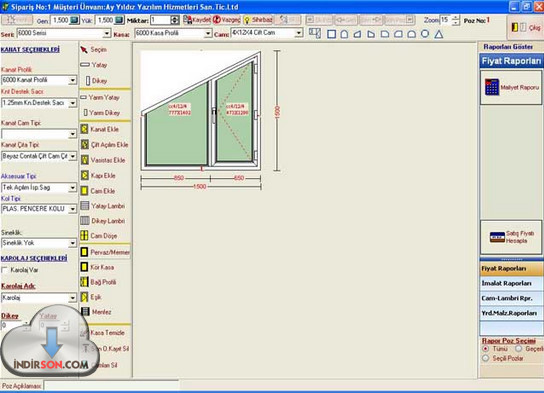Click into the Yük height field

pos(105,20)
